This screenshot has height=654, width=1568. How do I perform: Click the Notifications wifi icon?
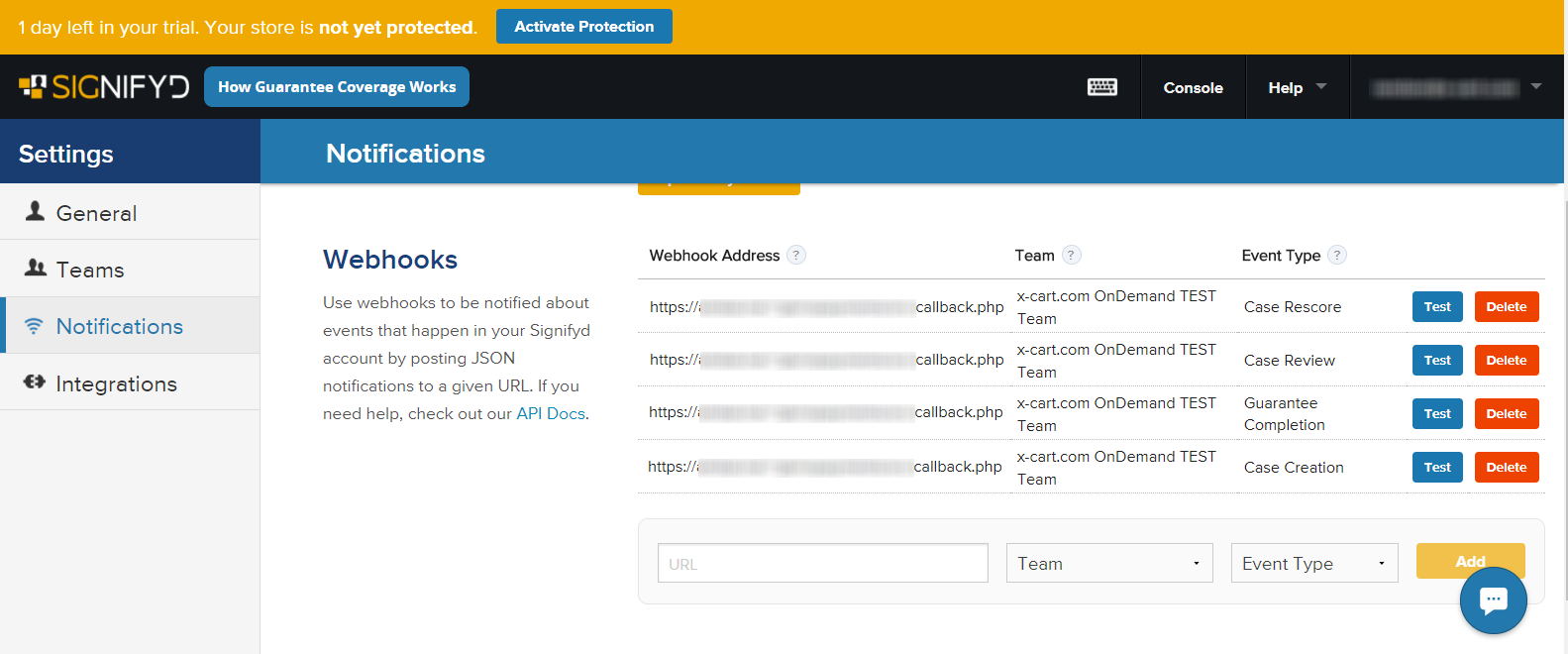coord(34,326)
